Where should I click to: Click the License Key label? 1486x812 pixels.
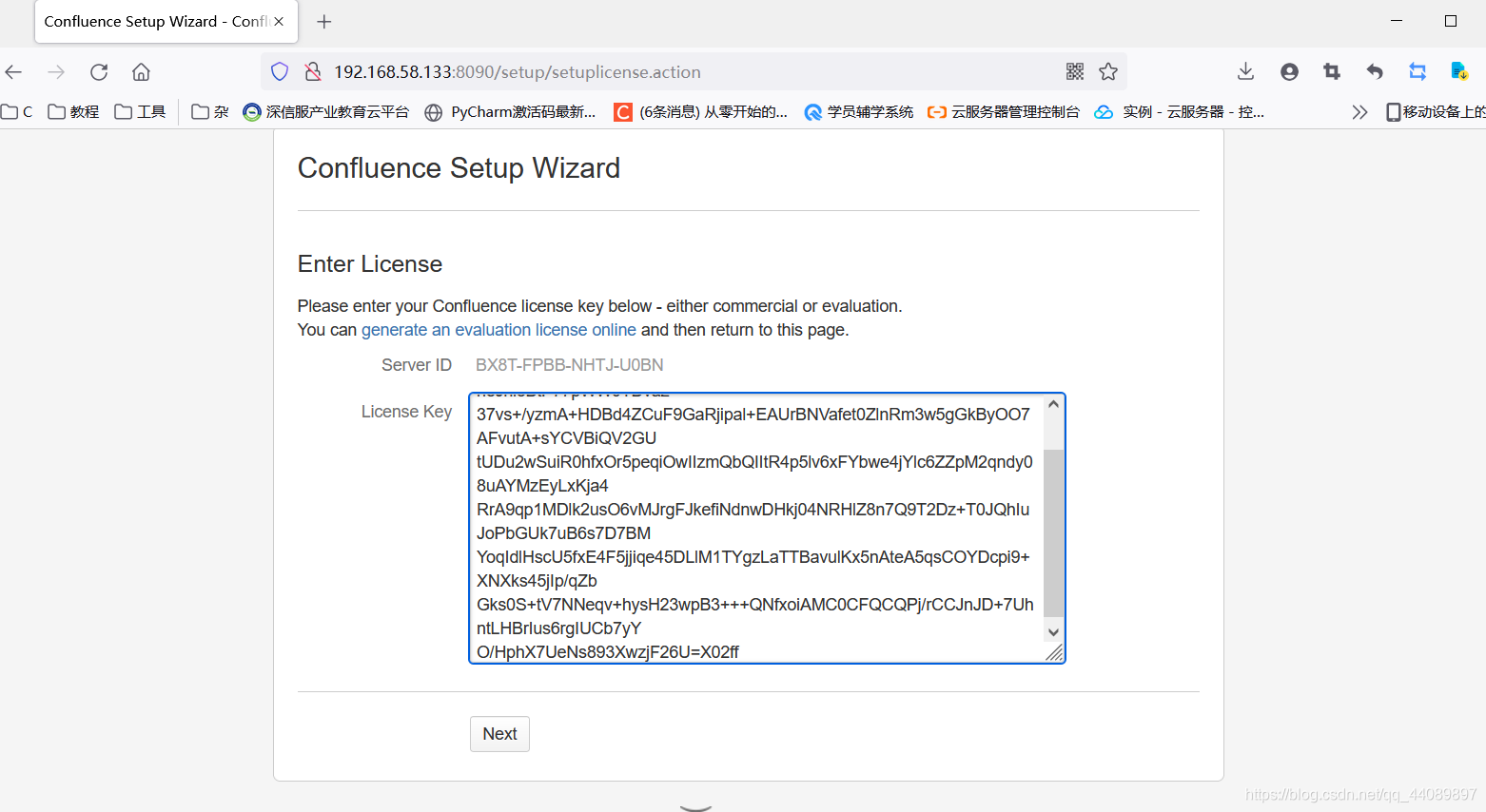(406, 412)
